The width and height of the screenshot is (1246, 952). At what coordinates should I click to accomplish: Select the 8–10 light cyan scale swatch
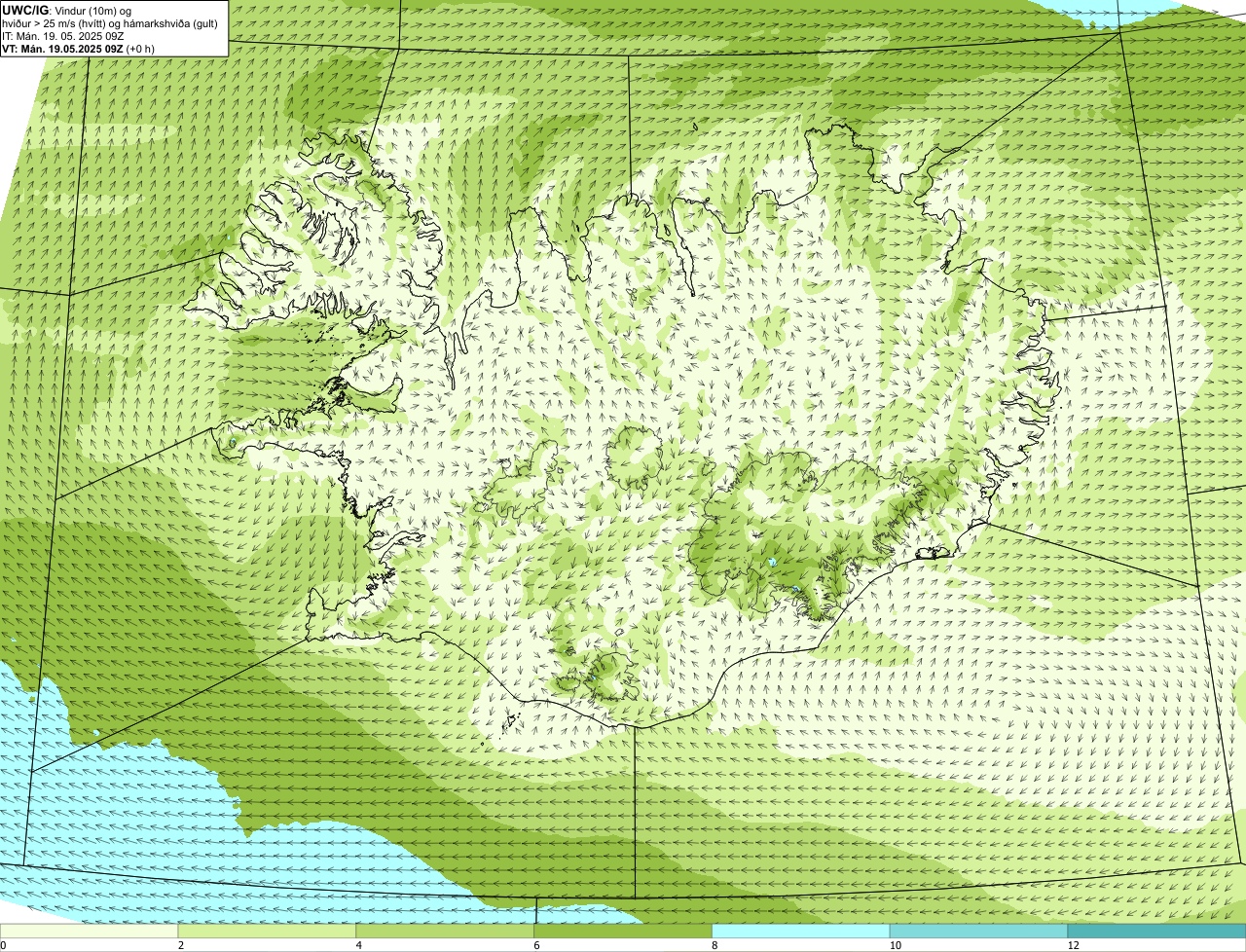[802, 932]
